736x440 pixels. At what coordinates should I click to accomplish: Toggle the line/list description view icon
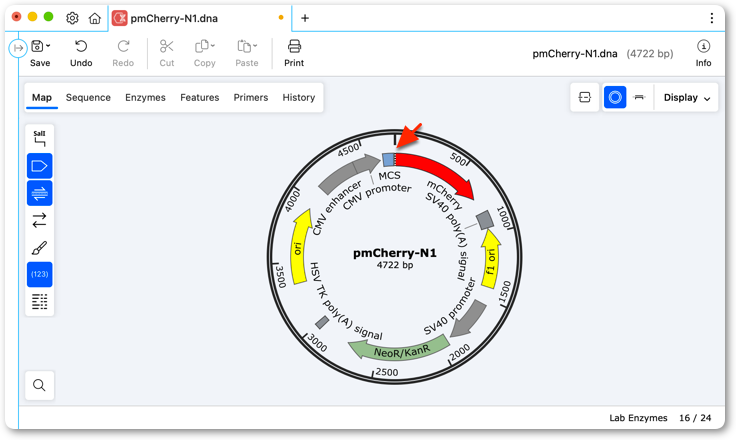pos(39,301)
